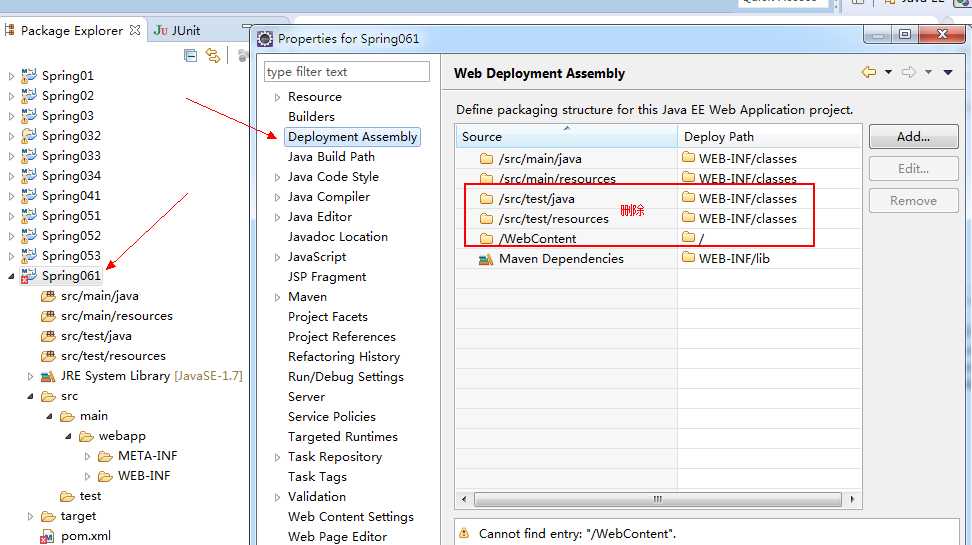
Task: Select Run/Debug Settings properties page
Action: (345, 377)
